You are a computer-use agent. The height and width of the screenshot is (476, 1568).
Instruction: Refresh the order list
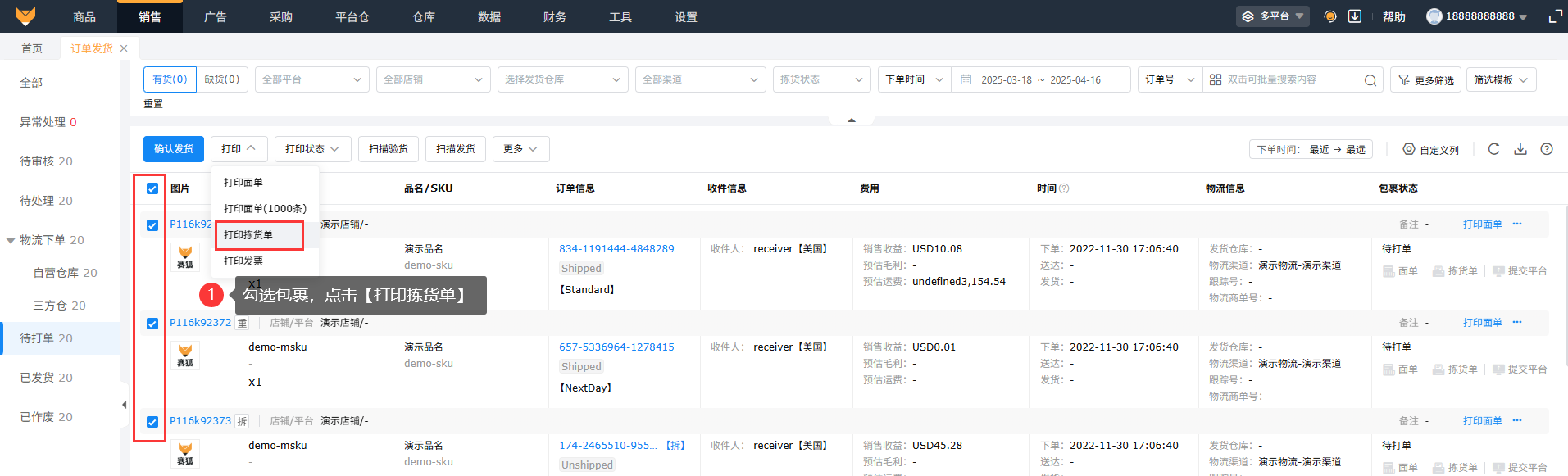(x=1493, y=149)
